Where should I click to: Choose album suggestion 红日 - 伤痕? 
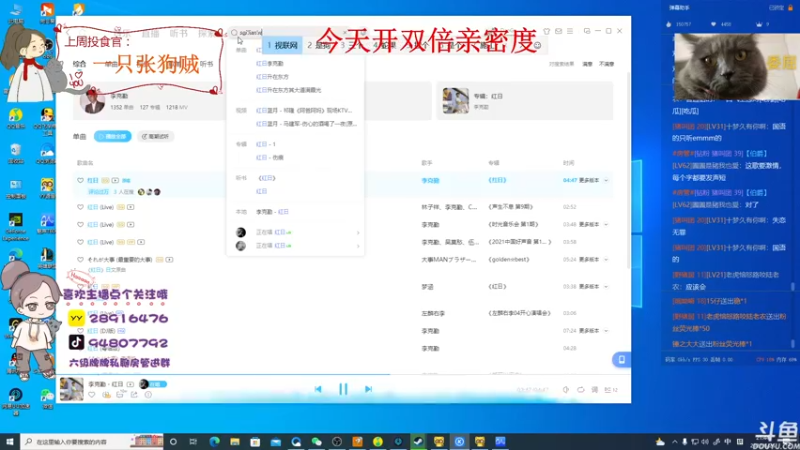pyautogui.click(x=269, y=158)
